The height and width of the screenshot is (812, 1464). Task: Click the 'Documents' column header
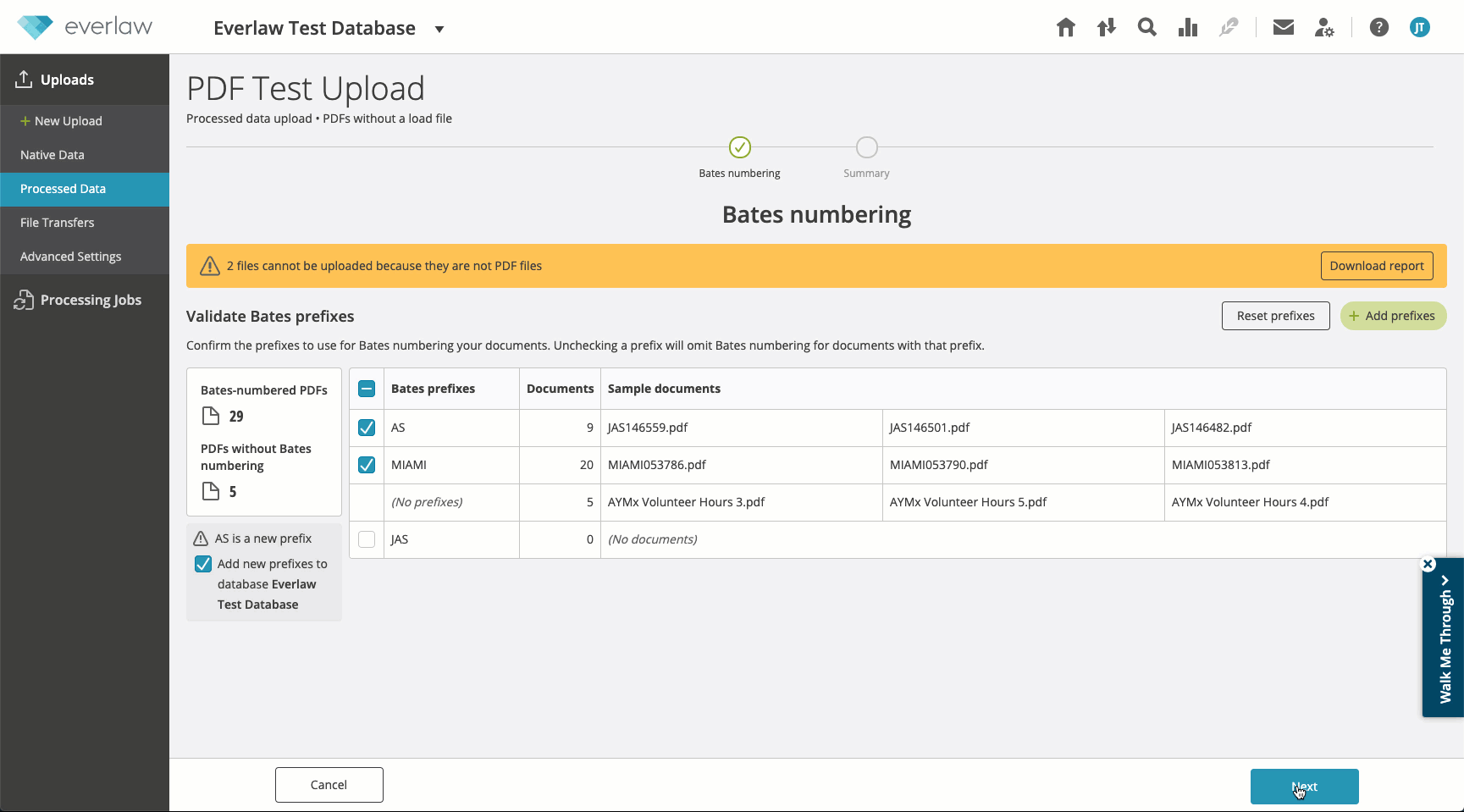click(561, 389)
